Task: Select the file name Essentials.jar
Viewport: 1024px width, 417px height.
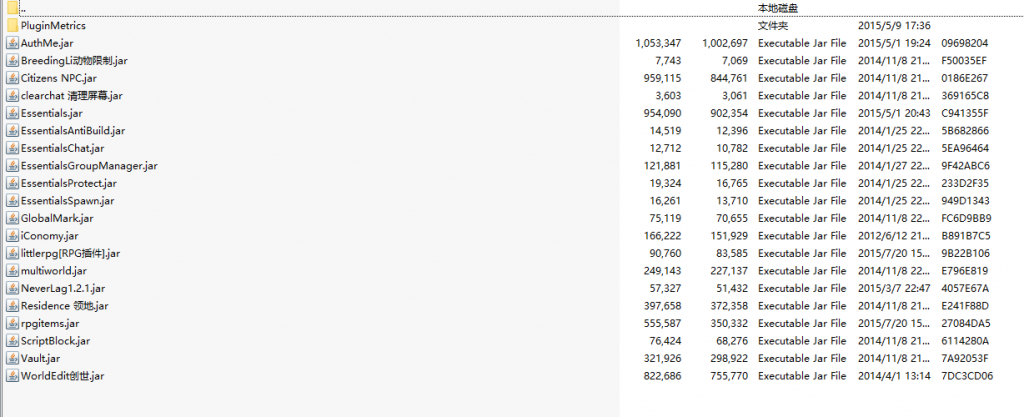Action: [52, 113]
